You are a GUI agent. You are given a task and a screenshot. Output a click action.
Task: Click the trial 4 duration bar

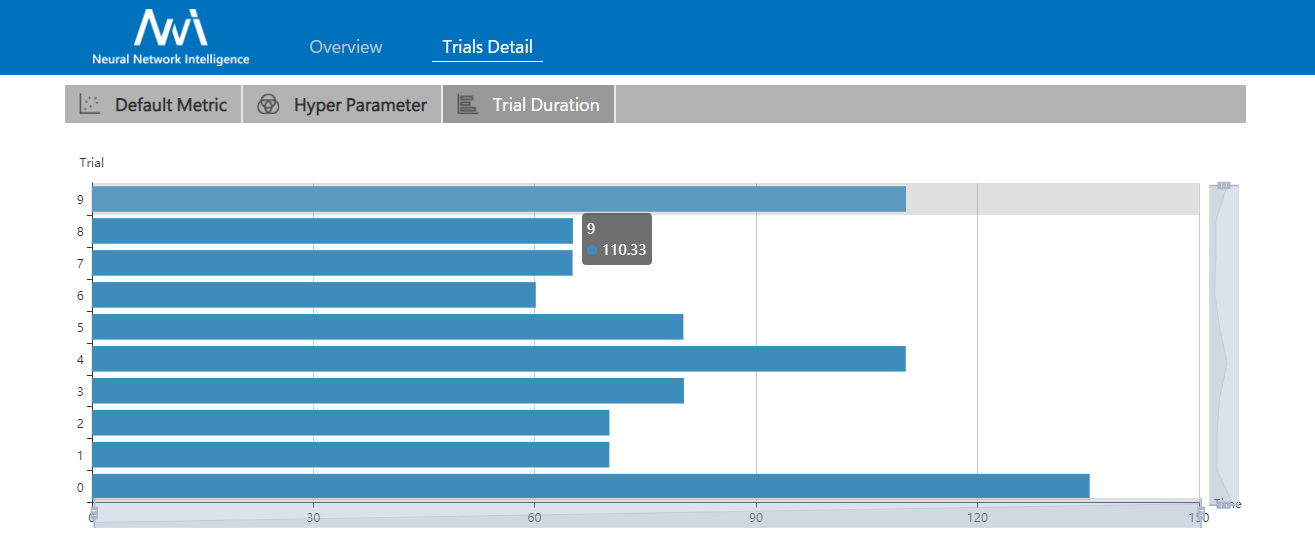click(498, 358)
